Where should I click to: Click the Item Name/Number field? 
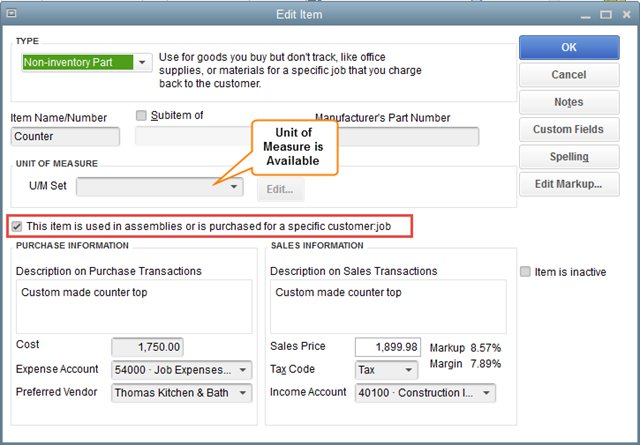[x=64, y=137]
